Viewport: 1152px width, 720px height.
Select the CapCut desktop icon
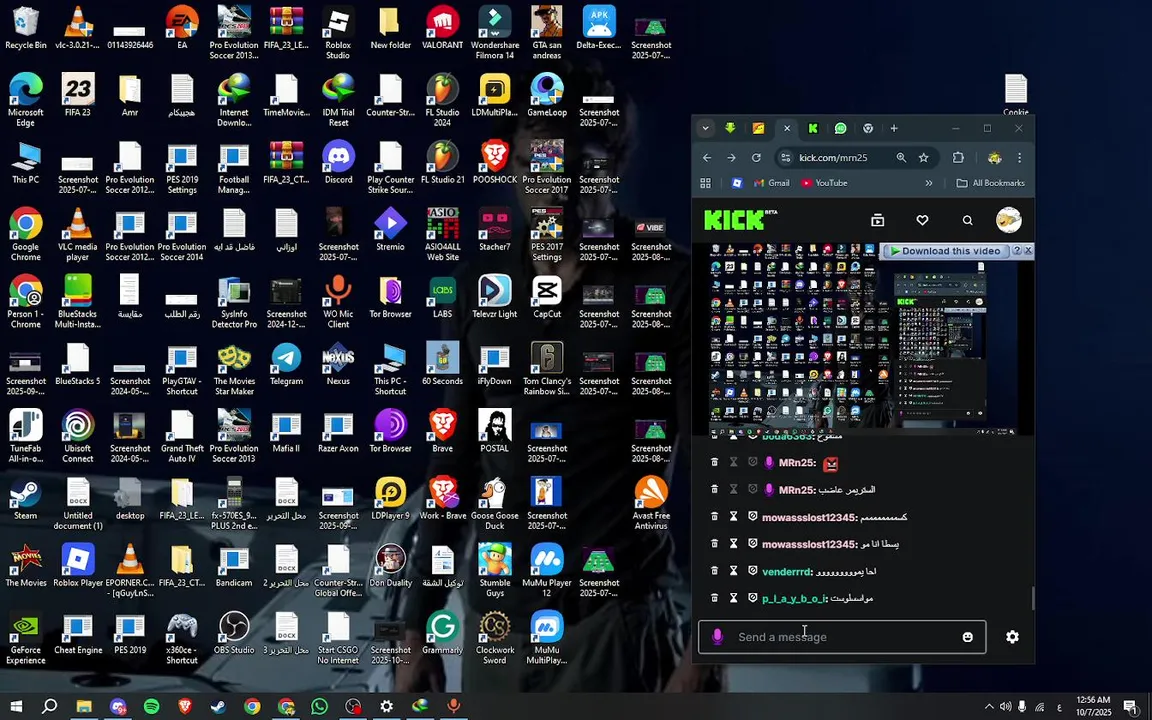point(547,297)
